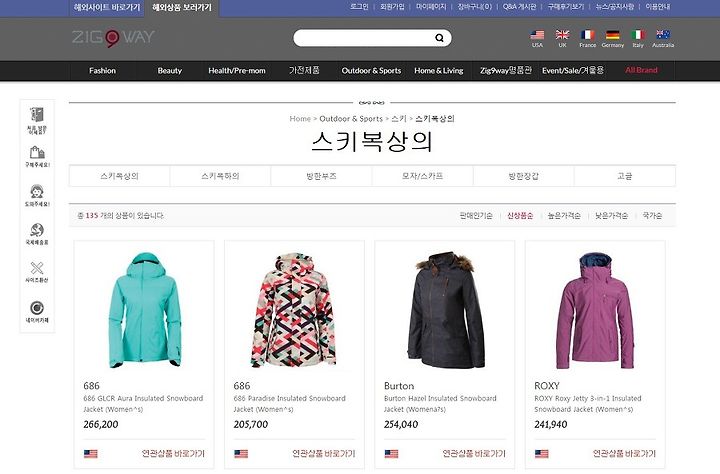Open the 가전제품 menu
The height and width of the screenshot is (474, 720).
pos(304,71)
